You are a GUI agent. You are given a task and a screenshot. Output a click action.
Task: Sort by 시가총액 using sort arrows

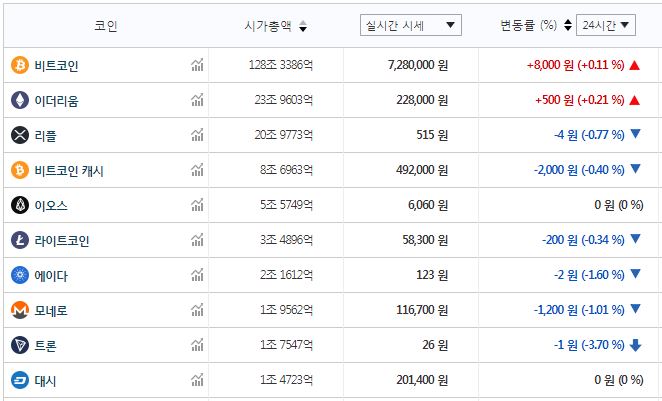[x=303, y=26]
